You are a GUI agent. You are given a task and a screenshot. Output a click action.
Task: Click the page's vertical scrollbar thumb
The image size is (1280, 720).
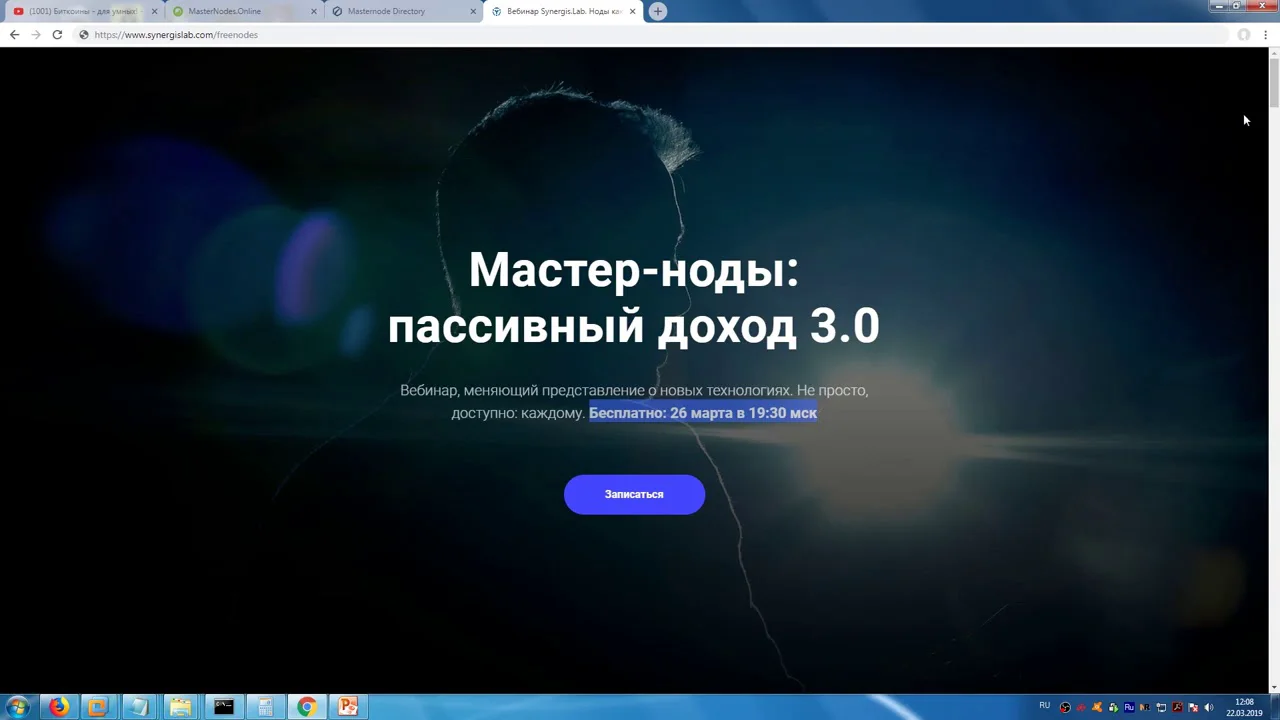[1274, 83]
